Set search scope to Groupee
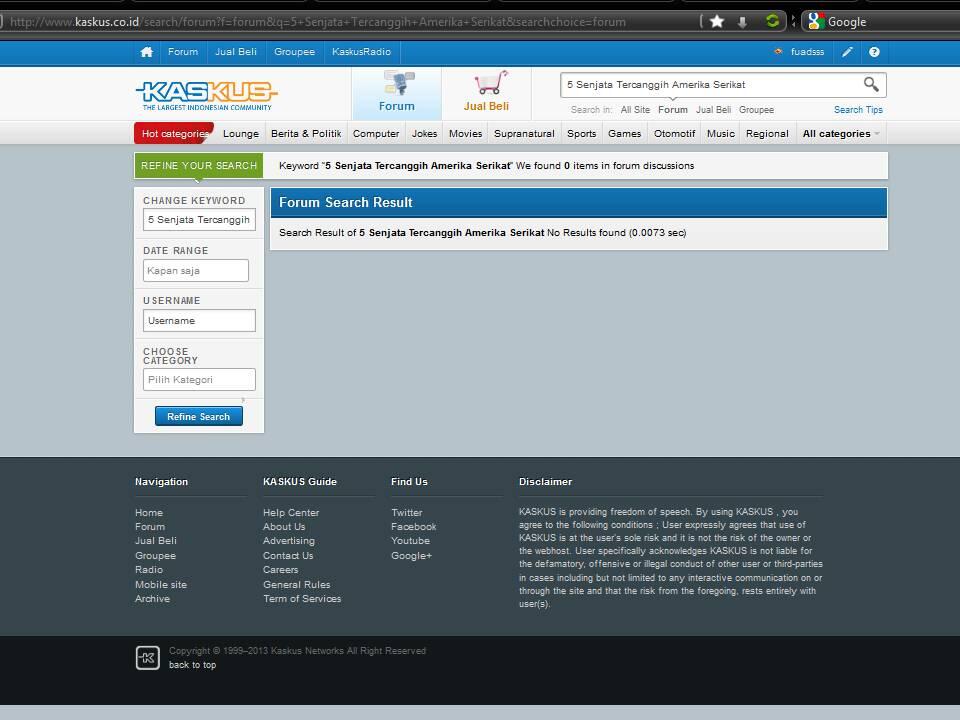Viewport: 960px width, 720px height. 756,110
